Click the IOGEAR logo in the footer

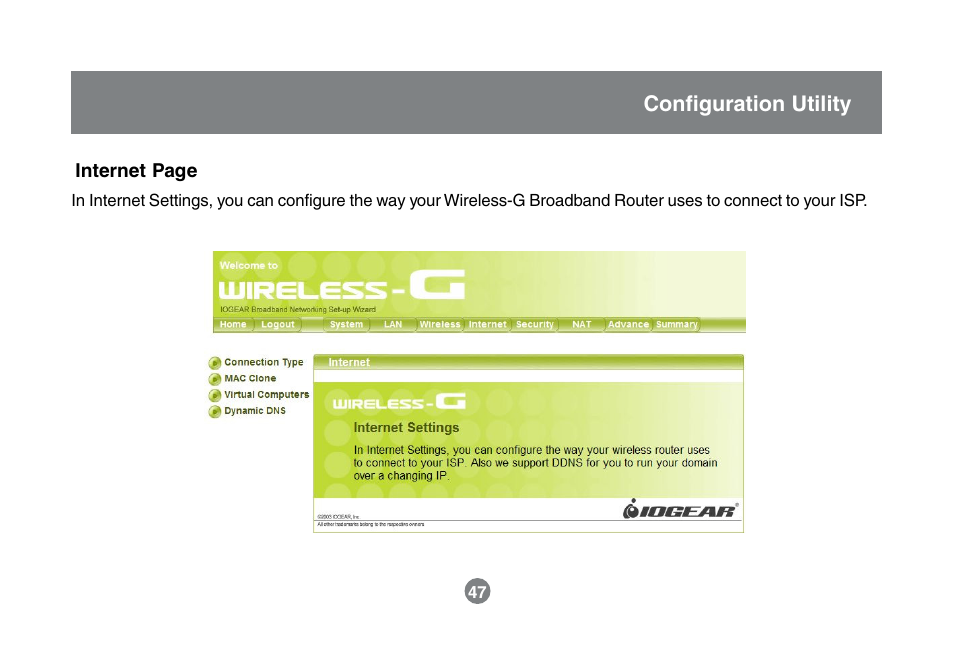point(680,509)
